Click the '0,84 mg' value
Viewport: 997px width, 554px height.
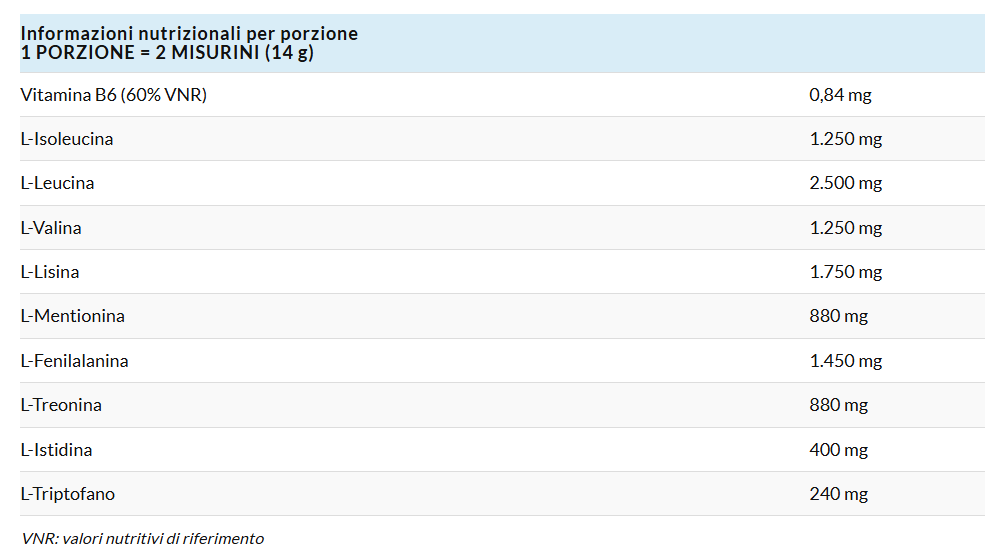pyautogui.click(x=840, y=95)
